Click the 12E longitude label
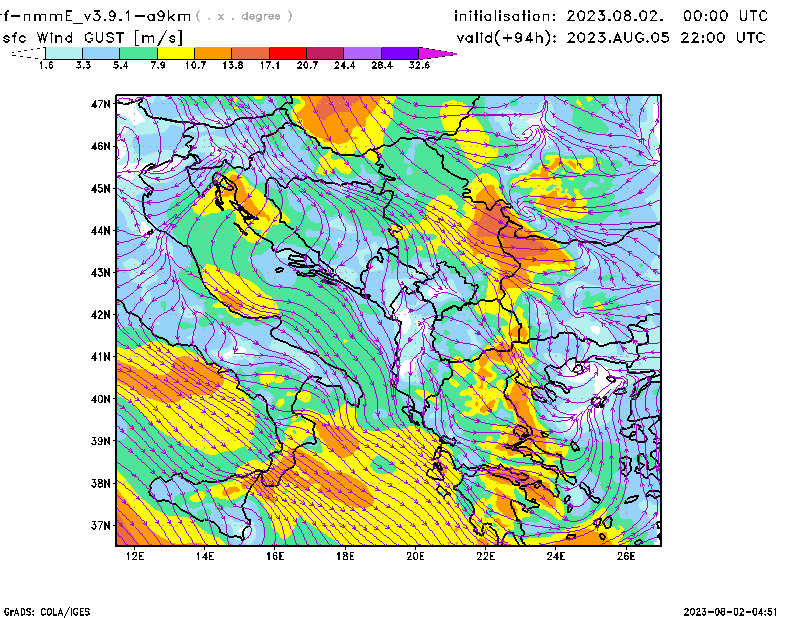The width and height of the screenshot is (800, 618). [135, 556]
